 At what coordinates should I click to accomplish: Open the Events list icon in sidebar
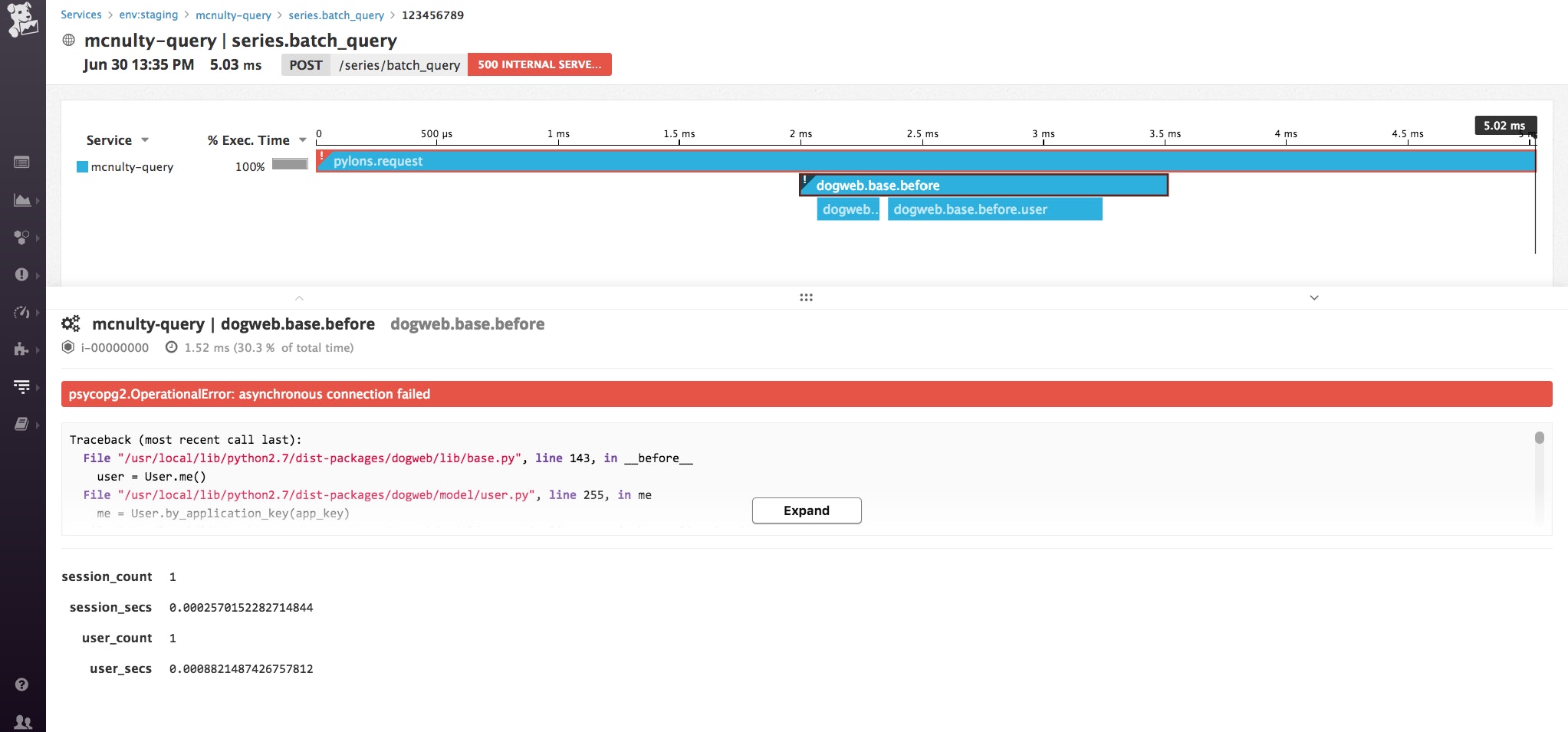[x=22, y=162]
